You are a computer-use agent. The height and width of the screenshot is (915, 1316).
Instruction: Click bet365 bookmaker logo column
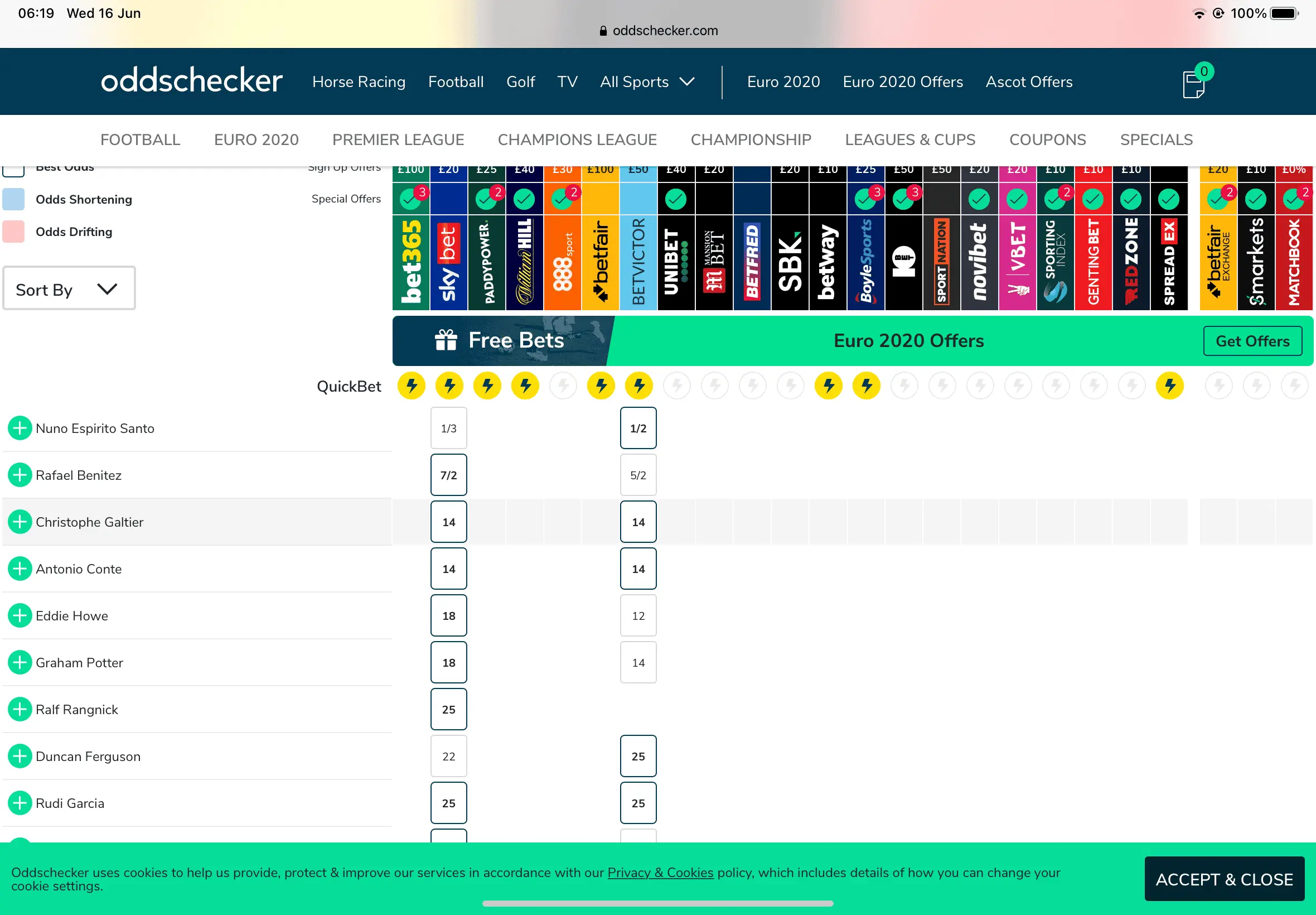pos(411,263)
